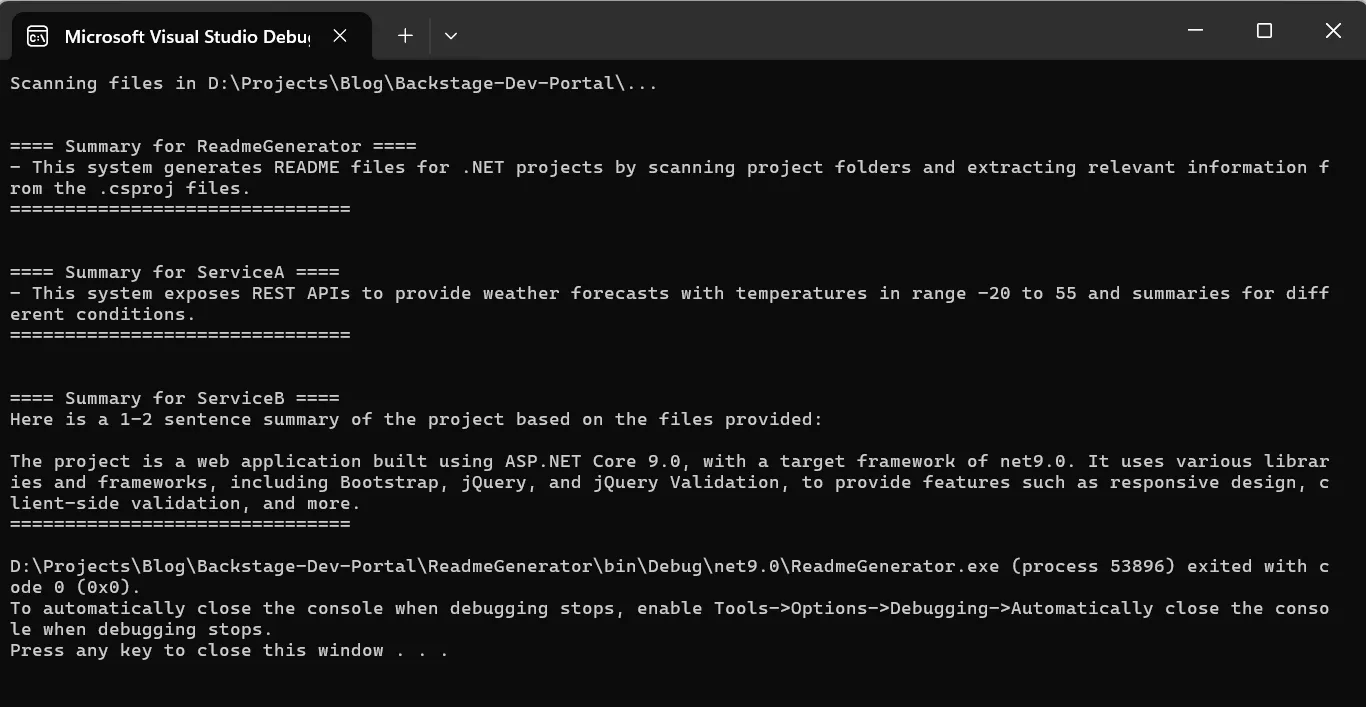Select the Microsoft Visual Studio Debug tab
This screenshot has width=1366, height=707.
(186, 37)
